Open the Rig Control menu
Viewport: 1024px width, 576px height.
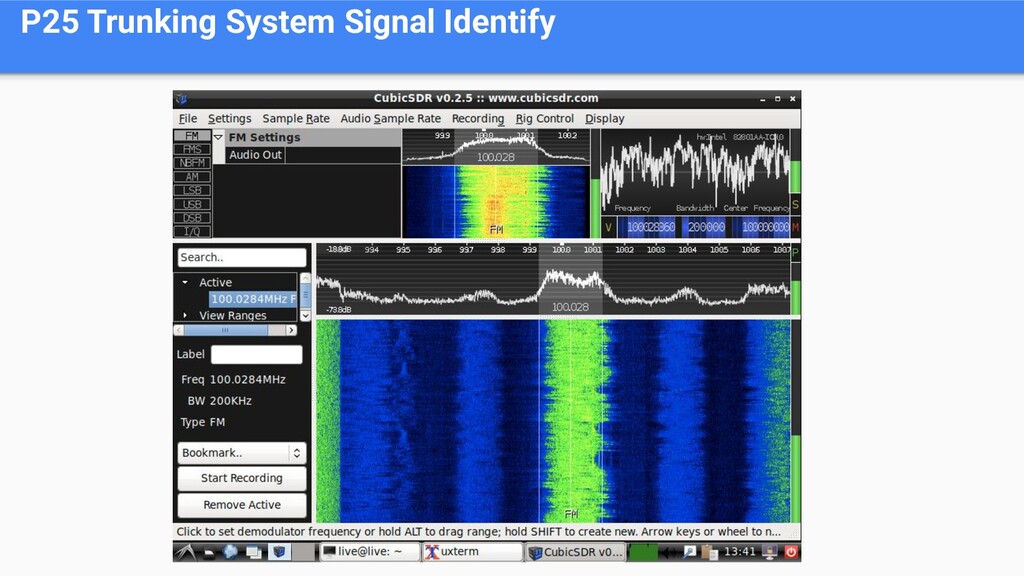545,118
